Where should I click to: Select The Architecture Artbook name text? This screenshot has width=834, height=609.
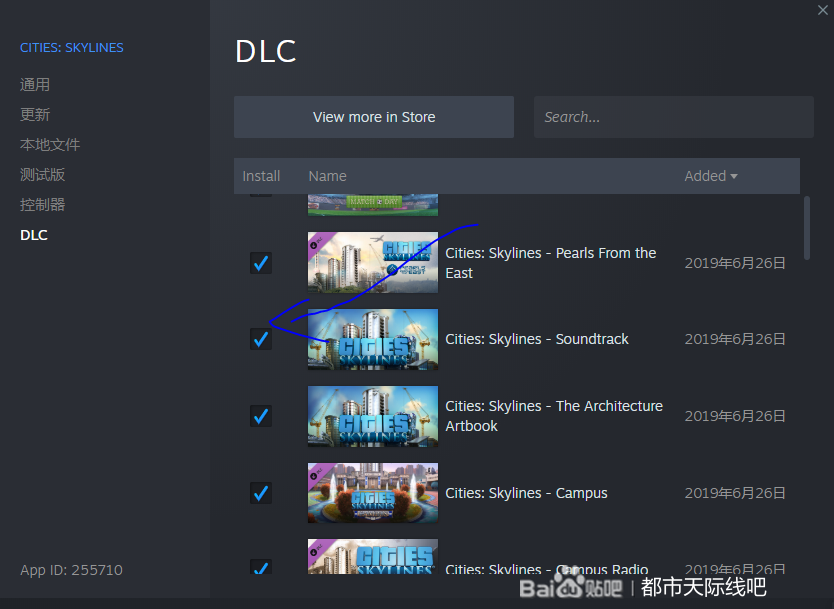pyautogui.click(x=554, y=416)
